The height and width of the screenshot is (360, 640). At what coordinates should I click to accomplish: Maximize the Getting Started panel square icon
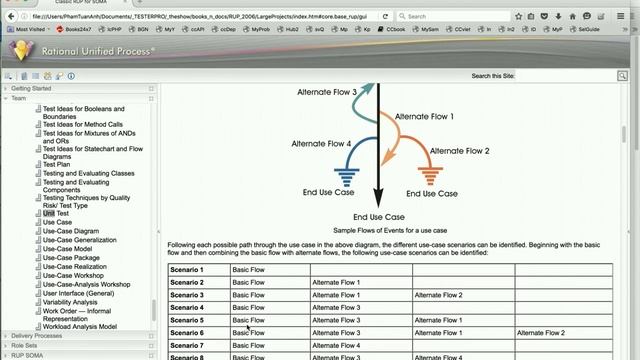click(x=151, y=89)
